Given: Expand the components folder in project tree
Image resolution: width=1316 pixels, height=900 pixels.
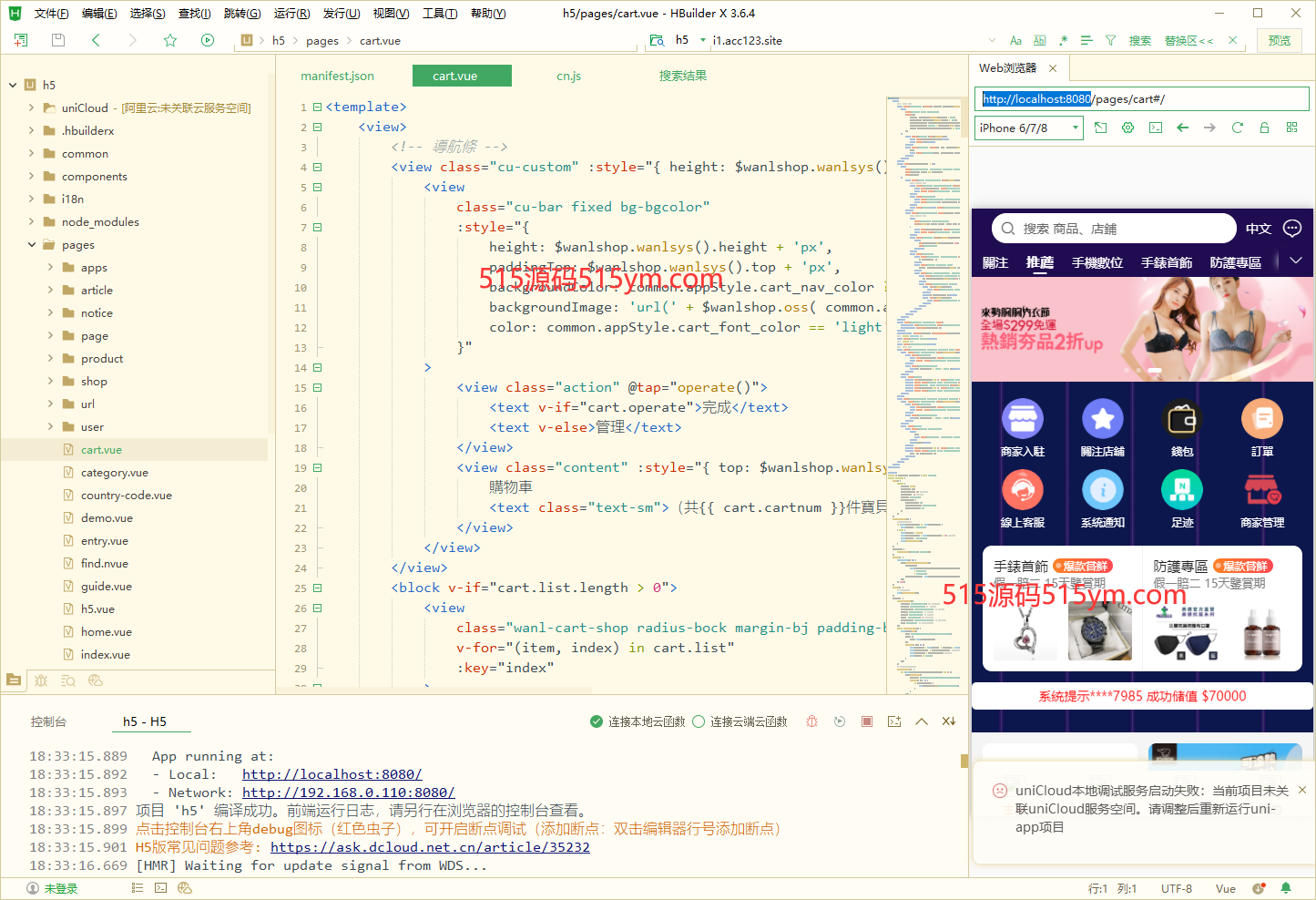Looking at the screenshot, I should point(32,177).
